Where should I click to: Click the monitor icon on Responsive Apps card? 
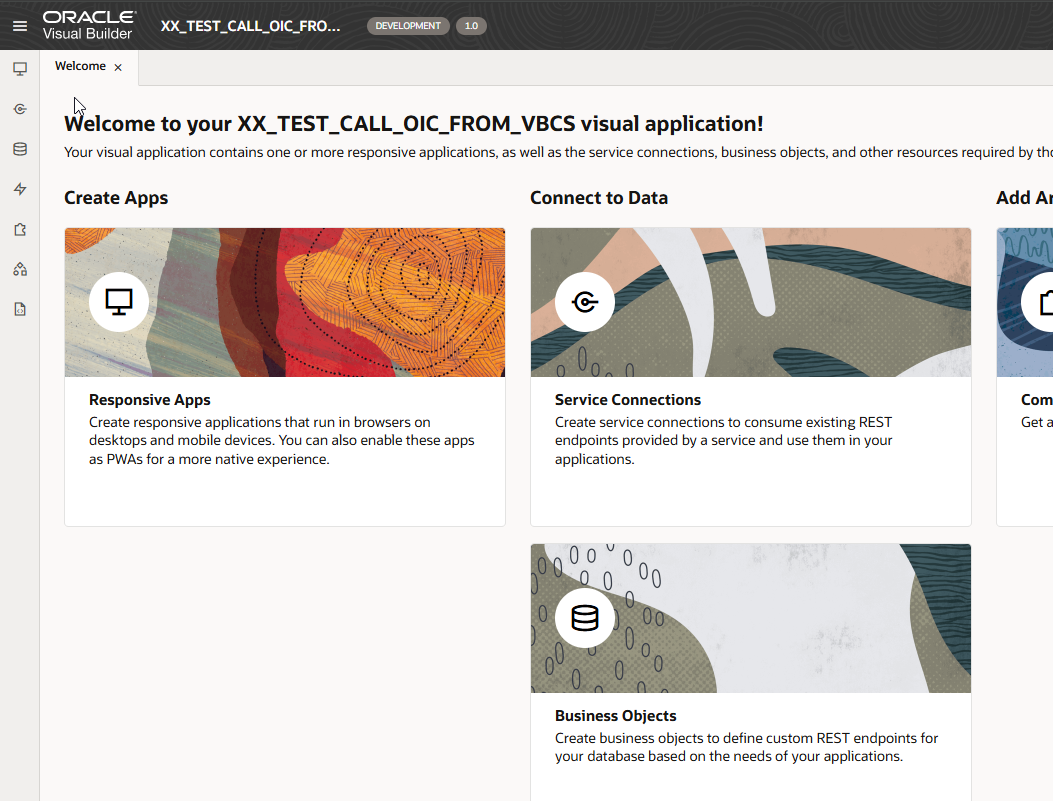pos(118,302)
